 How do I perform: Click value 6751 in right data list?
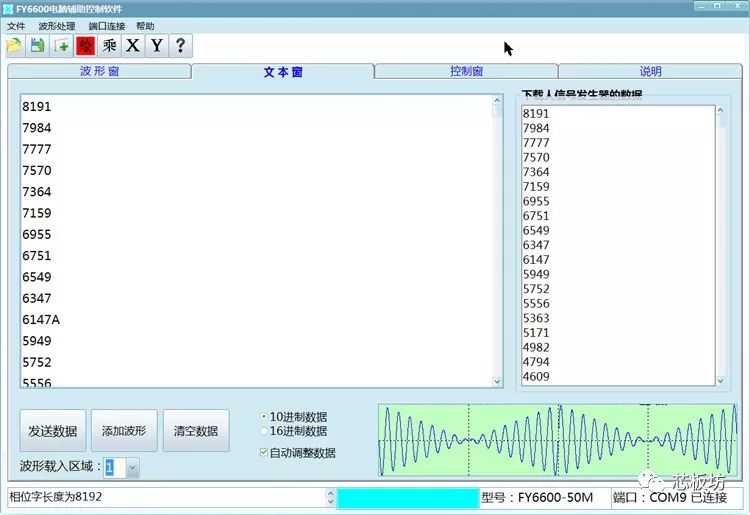[x=536, y=216]
